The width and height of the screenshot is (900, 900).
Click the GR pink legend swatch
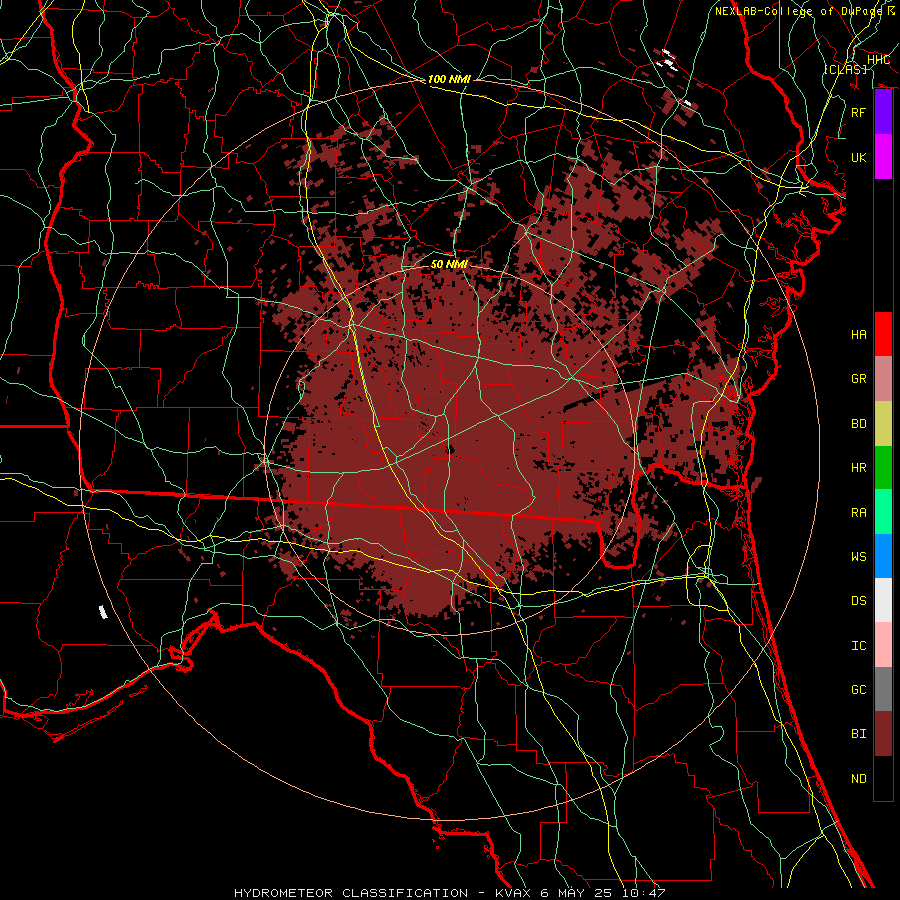(x=883, y=379)
